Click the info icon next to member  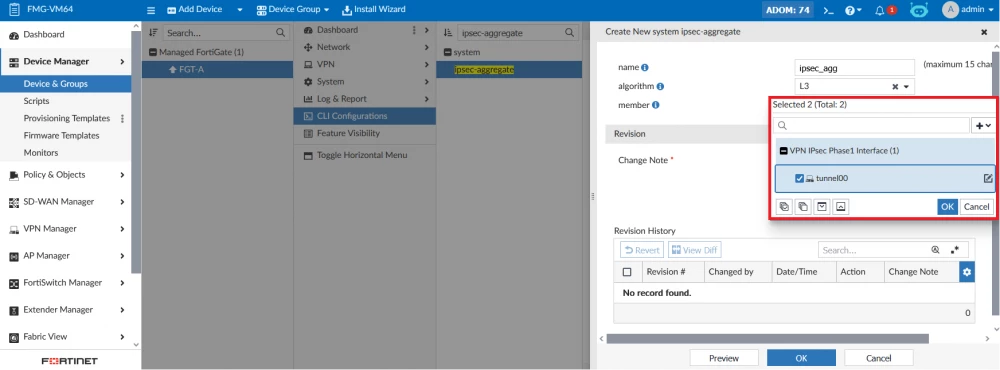656,105
